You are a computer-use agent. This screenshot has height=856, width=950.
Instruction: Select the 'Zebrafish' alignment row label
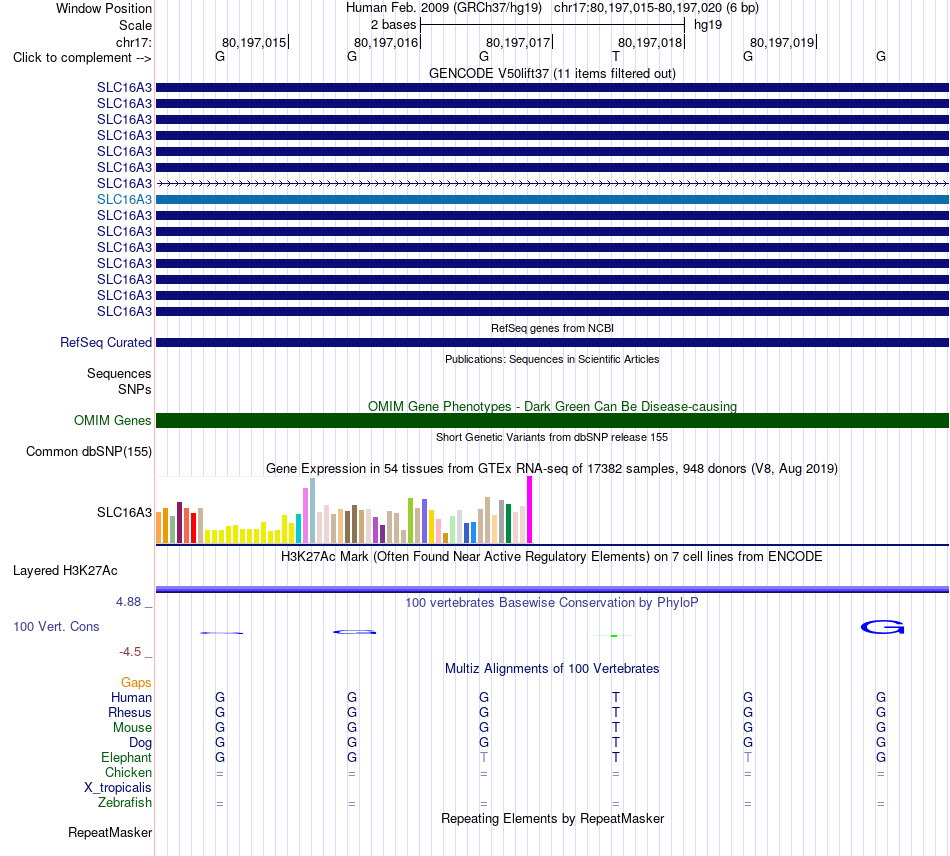(x=125, y=802)
